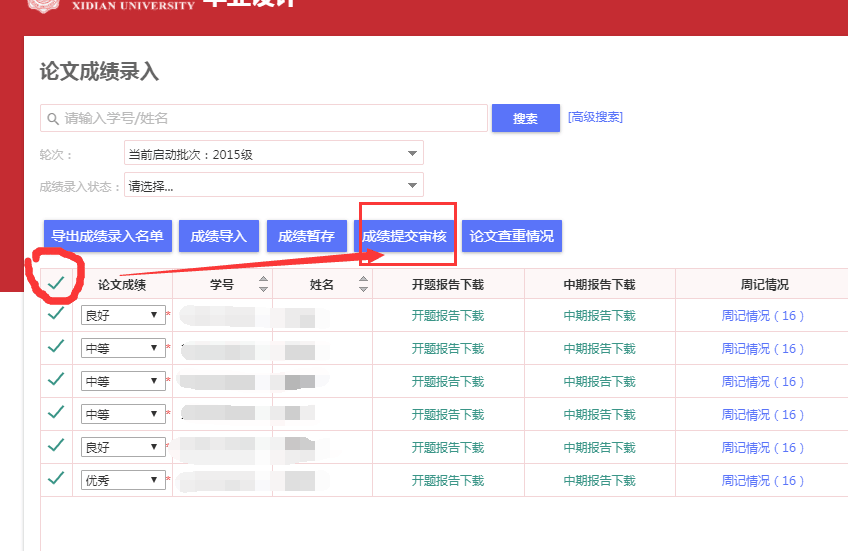Click the Xidian University logo icon
Viewport: 848px width, 551px height.
click(42, 5)
